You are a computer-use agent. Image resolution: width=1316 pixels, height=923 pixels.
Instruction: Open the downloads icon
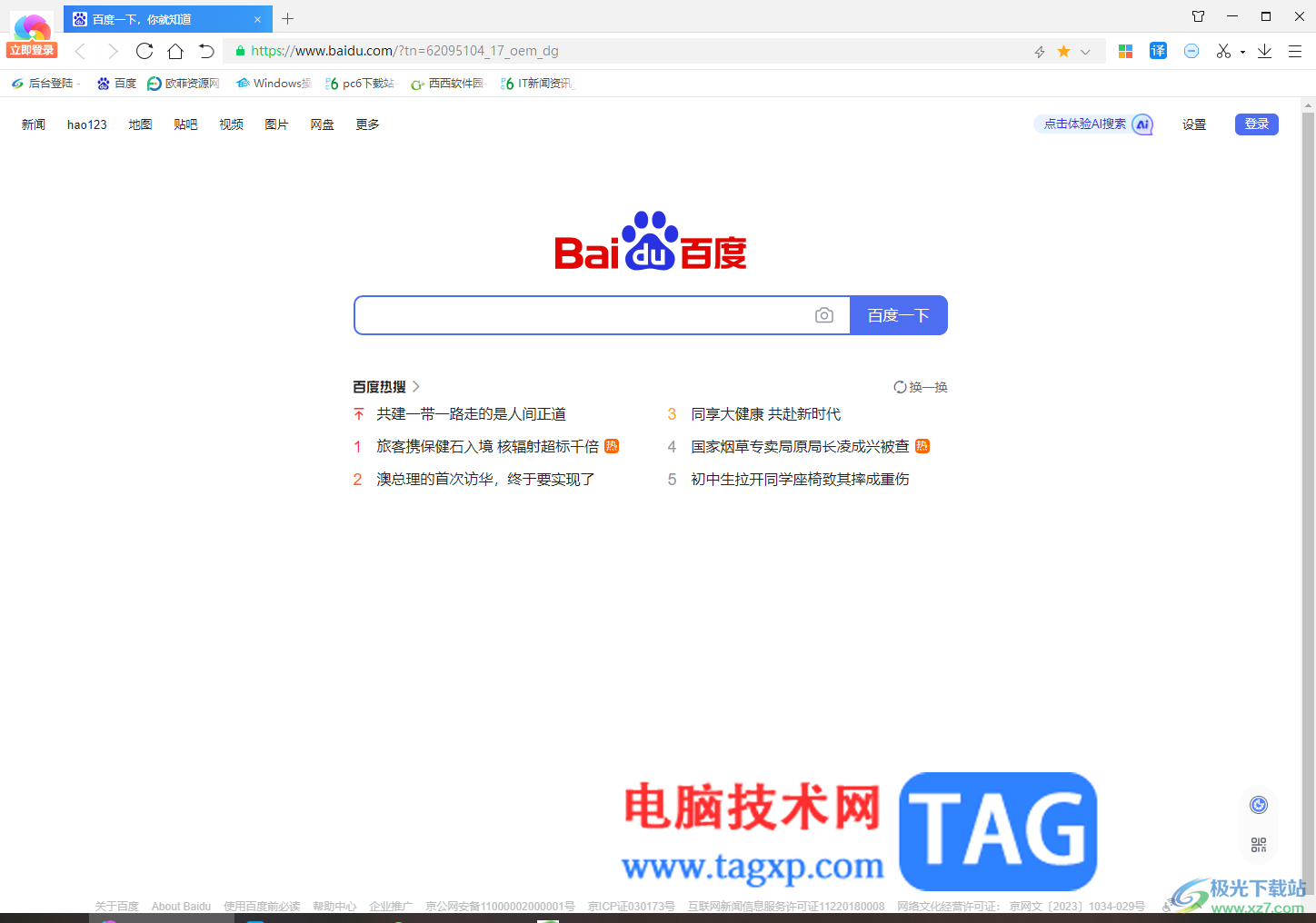point(1264,51)
